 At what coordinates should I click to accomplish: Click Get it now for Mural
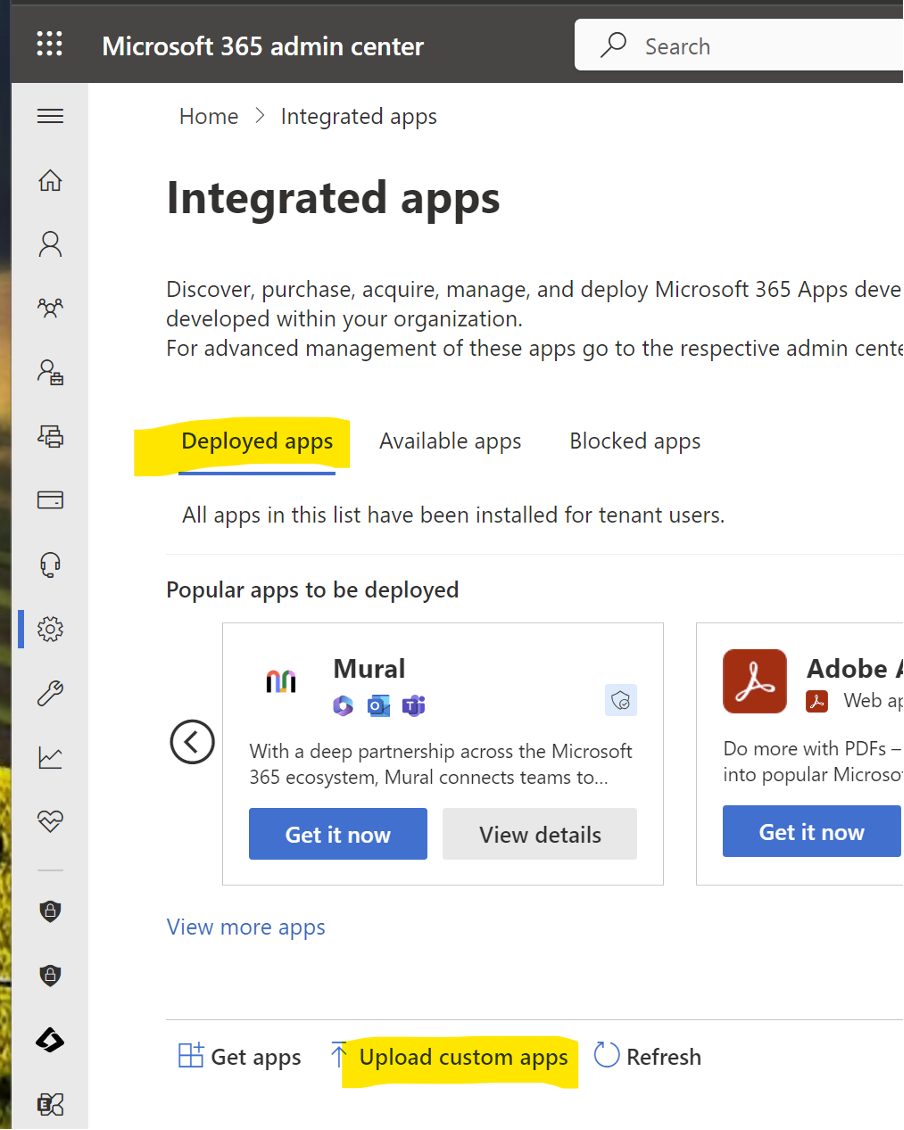click(x=338, y=834)
